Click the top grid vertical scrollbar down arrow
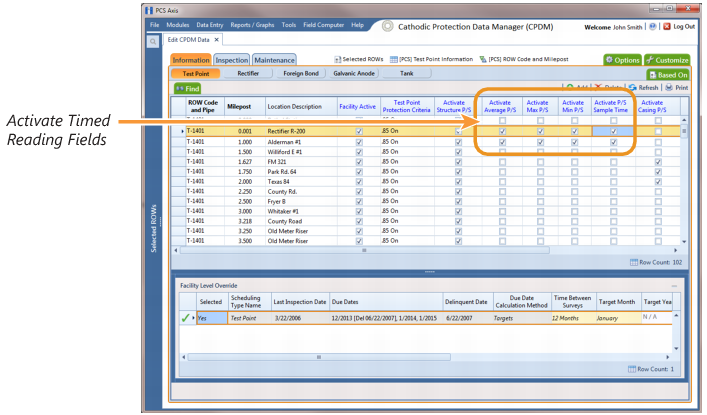The width and height of the screenshot is (707, 415). pos(684,242)
